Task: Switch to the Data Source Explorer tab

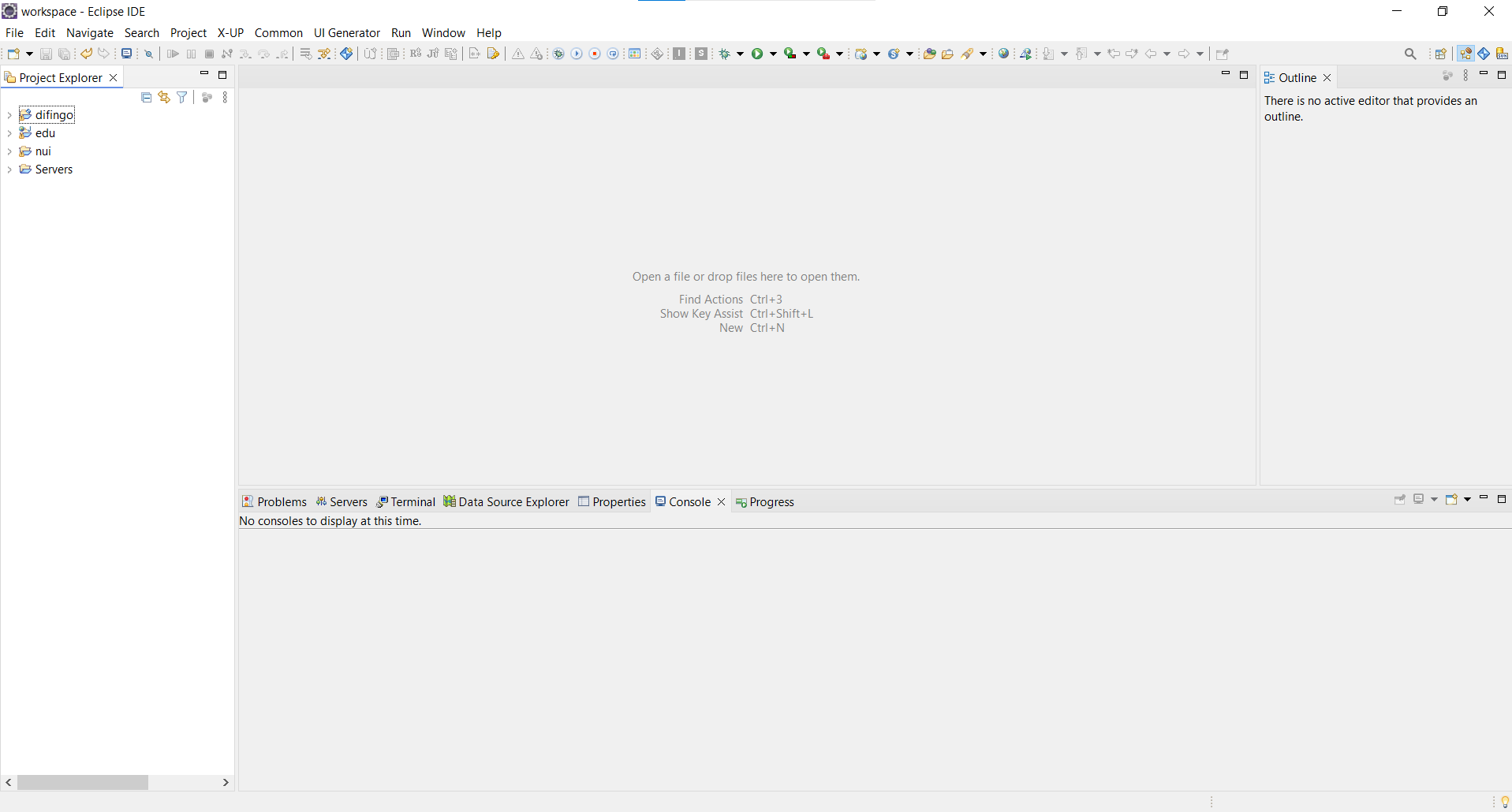Action: tap(506, 502)
